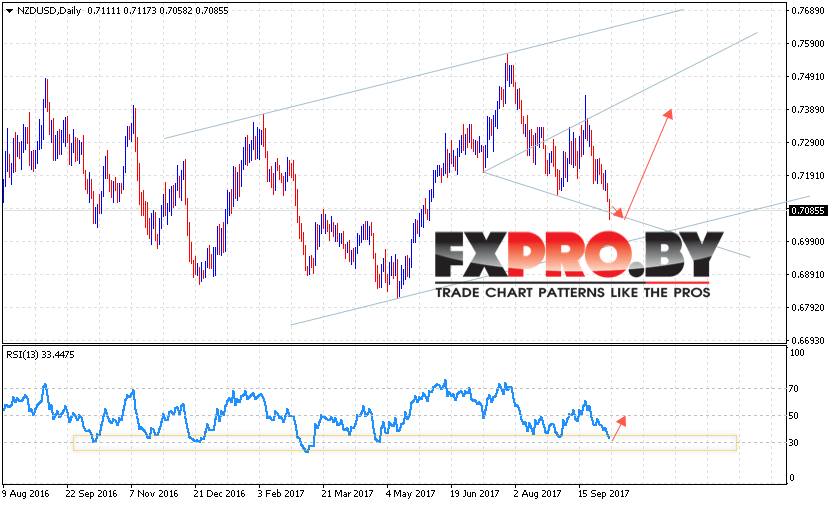
Task: Click the black current price tag on price axis
Action: coord(807,210)
